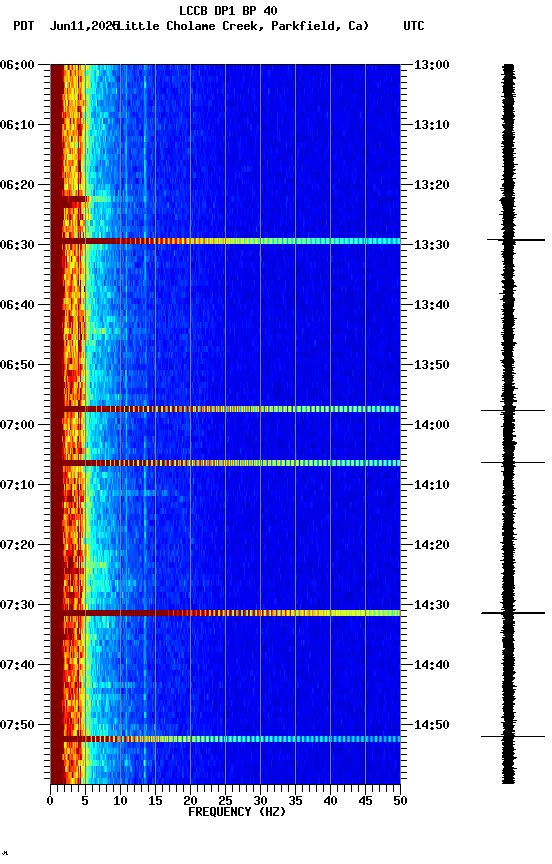The height and width of the screenshot is (864, 552).
Task: Click the 14:00 UTC time label
Action: (431, 425)
